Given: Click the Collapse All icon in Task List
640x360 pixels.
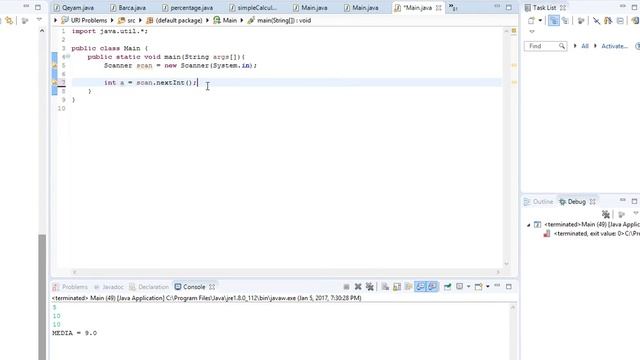Looking at the screenshot, I should point(620,20).
